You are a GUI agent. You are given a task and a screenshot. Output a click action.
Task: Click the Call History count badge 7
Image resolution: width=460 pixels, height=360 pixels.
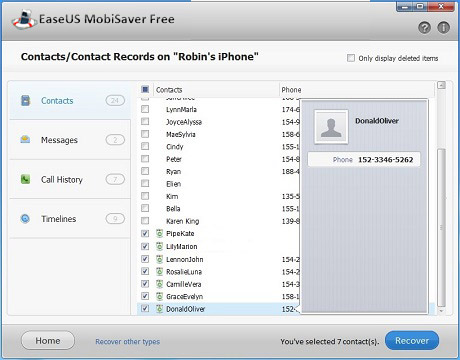pyautogui.click(x=115, y=179)
